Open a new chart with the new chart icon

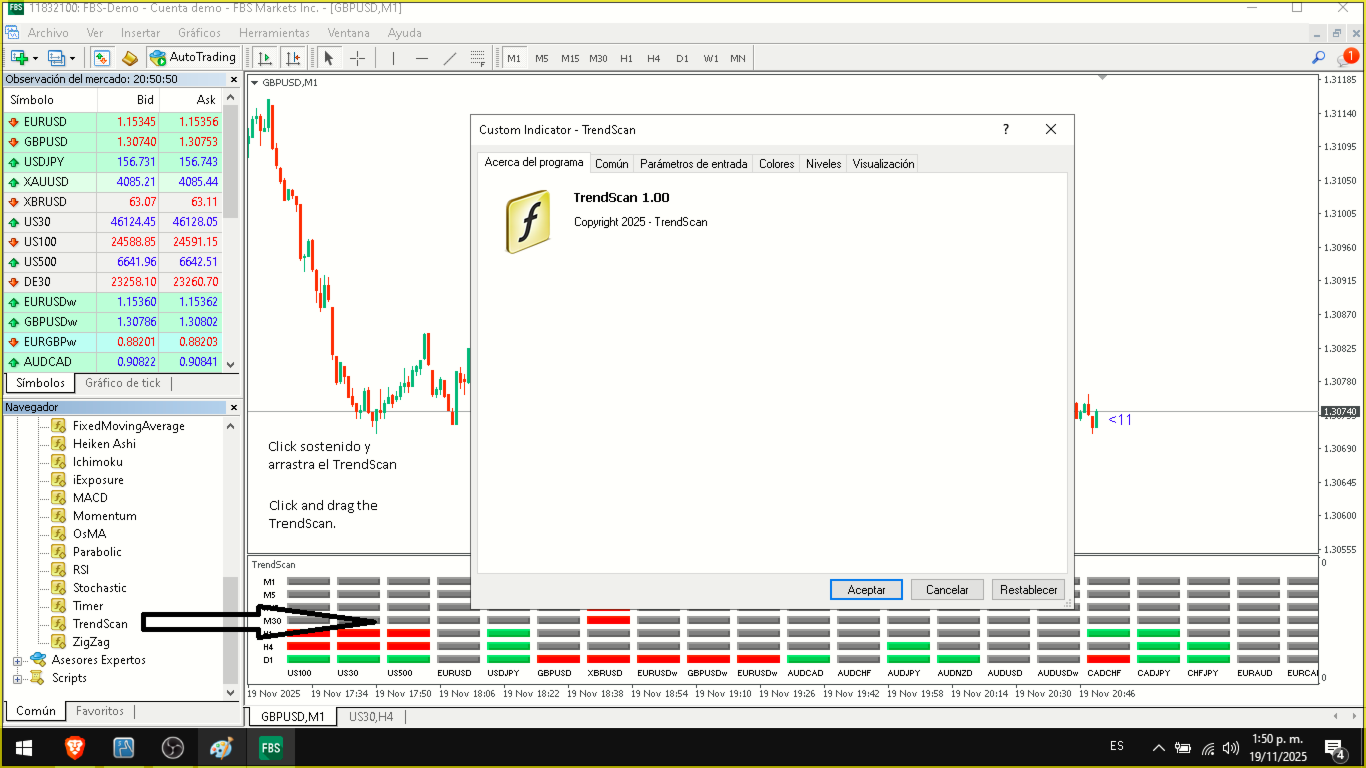18,58
